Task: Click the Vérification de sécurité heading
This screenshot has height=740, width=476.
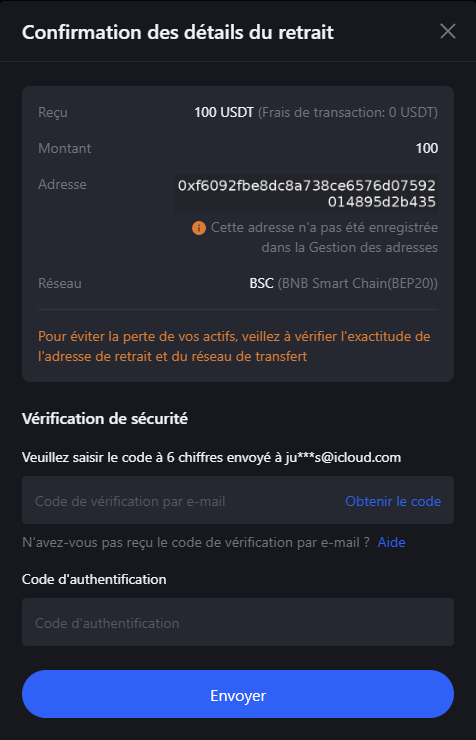Action: tap(105, 419)
